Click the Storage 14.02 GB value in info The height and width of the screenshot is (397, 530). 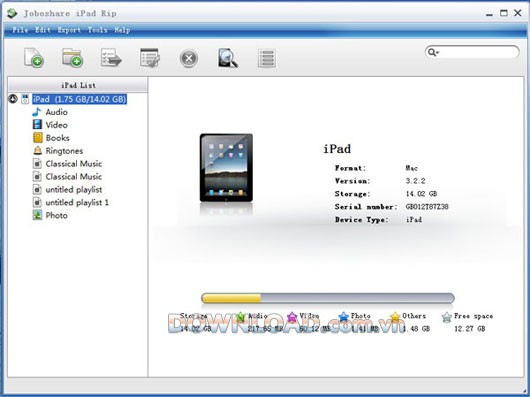421,194
